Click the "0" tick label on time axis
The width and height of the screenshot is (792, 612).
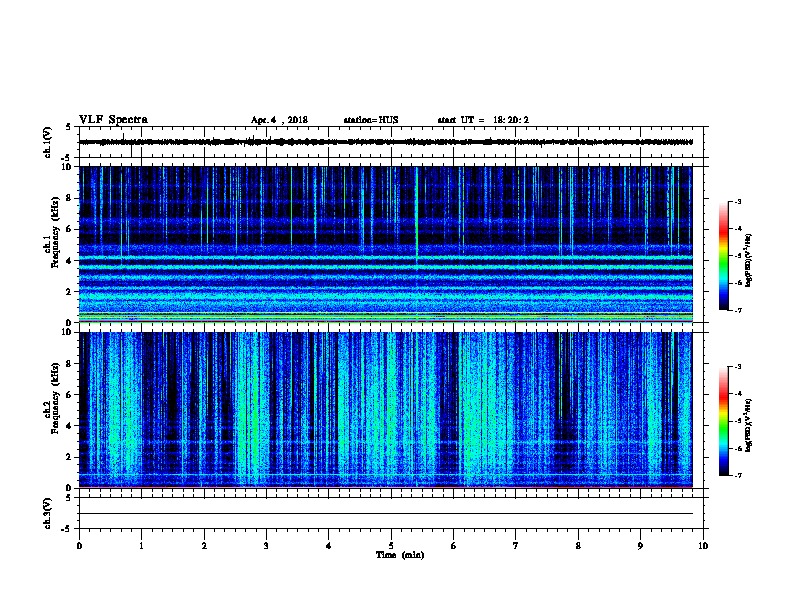[79, 546]
